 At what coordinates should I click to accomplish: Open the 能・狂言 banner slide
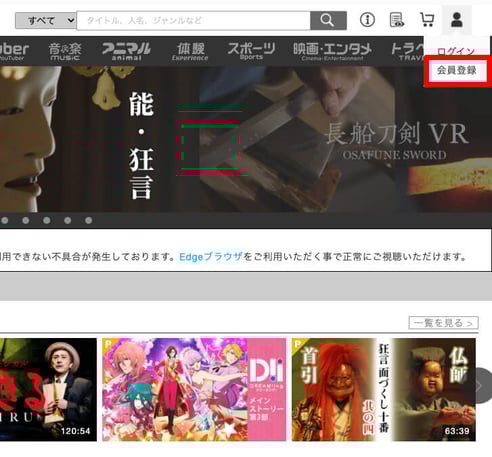point(100,139)
